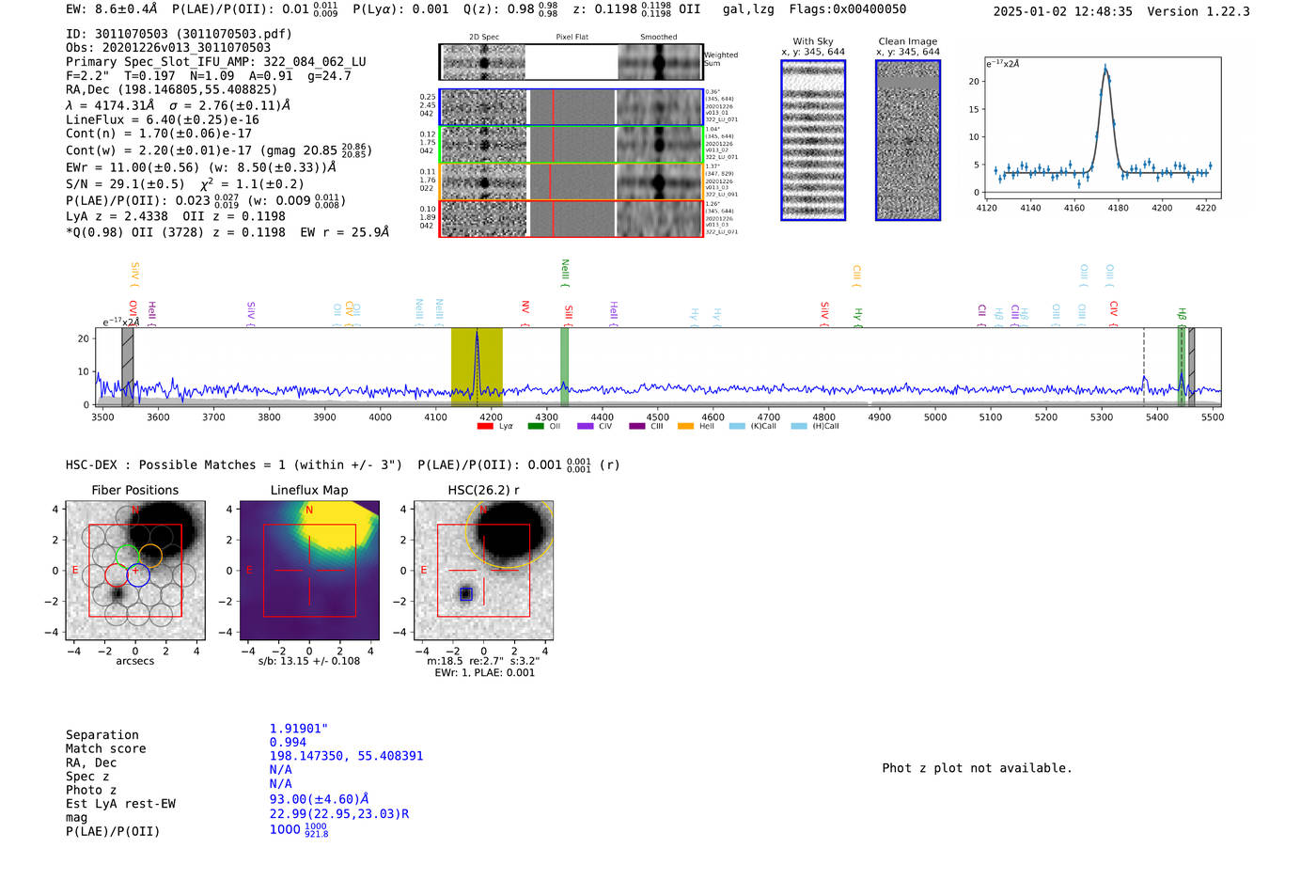Click the red crosshair in the Lineflux Map
Screen dimensions: 1316x896
[x=309, y=570]
